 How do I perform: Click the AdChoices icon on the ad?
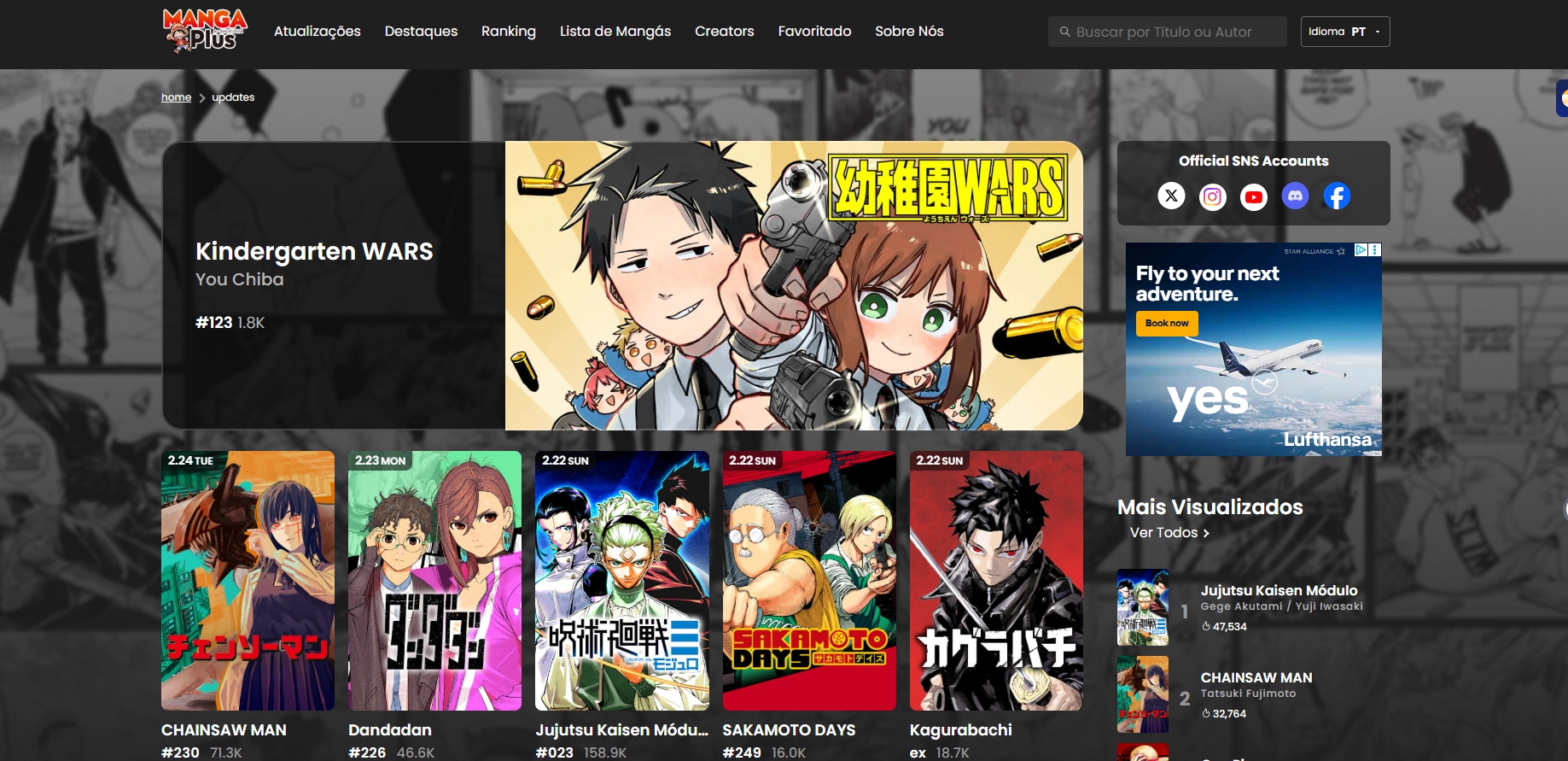coord(1361,250)
